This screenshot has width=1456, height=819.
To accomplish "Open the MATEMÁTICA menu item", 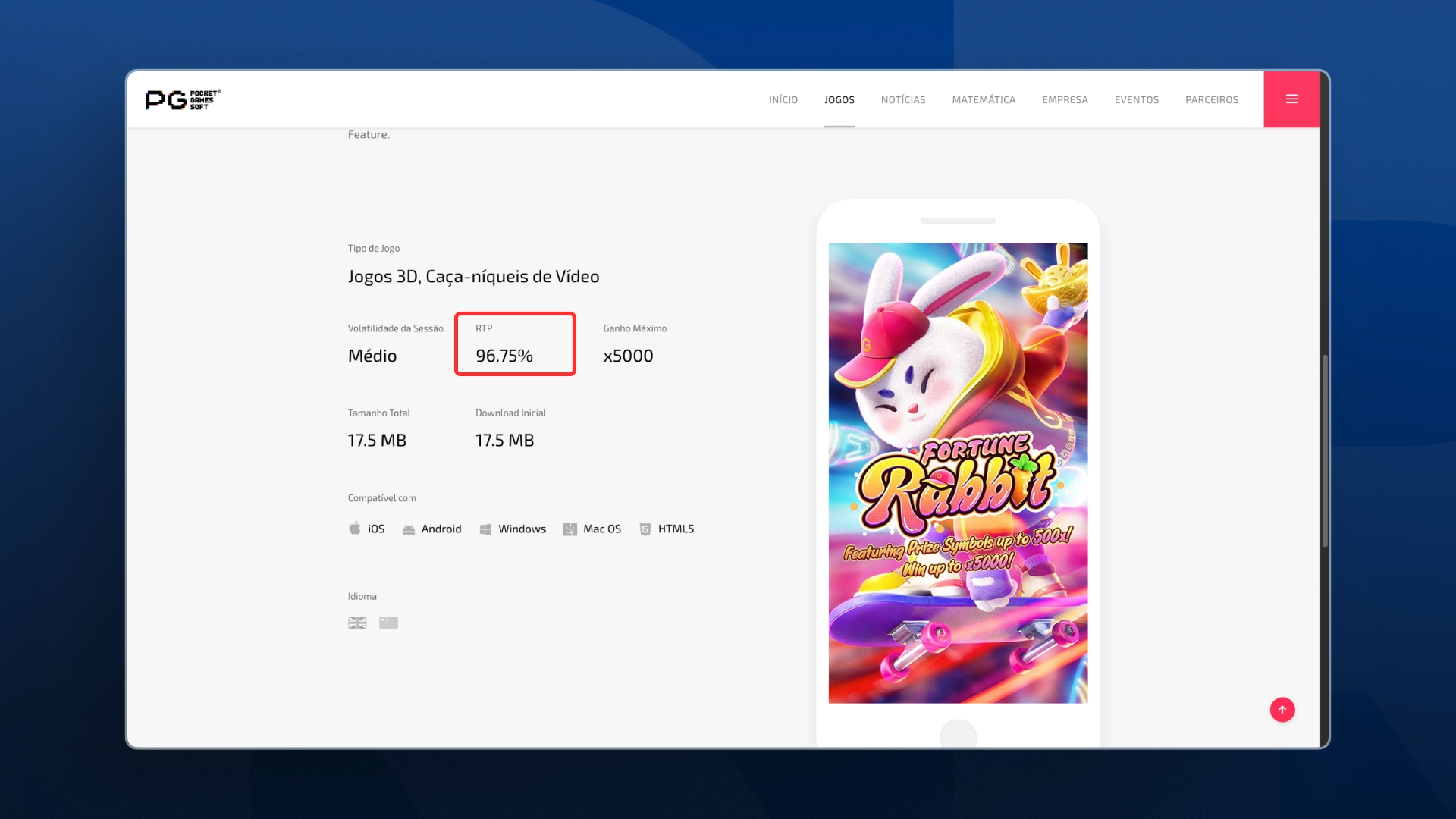I will pos(984,100).
